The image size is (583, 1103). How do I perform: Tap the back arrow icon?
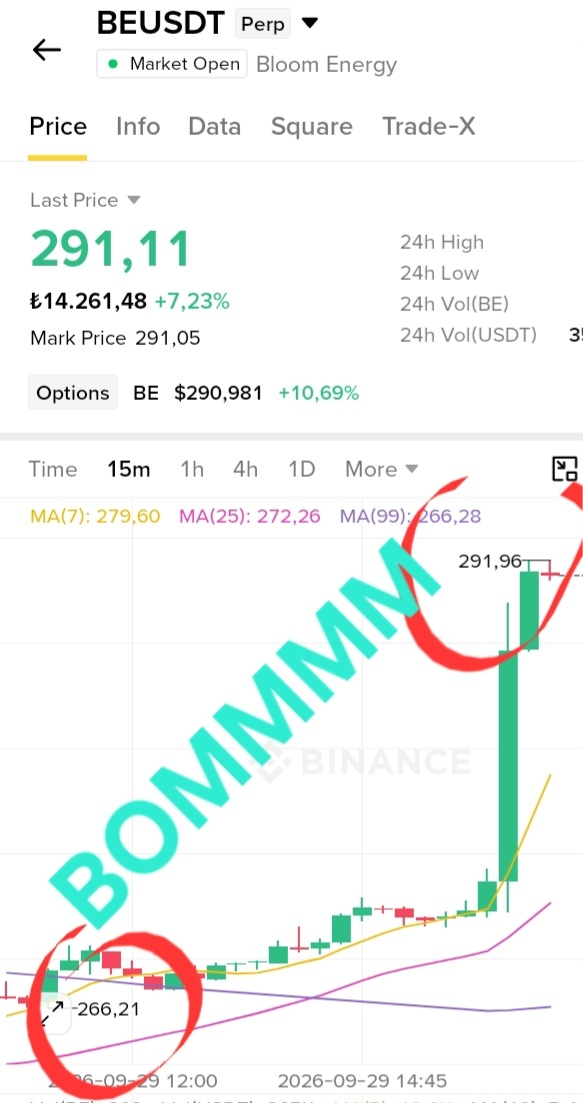tap(47, 50)
